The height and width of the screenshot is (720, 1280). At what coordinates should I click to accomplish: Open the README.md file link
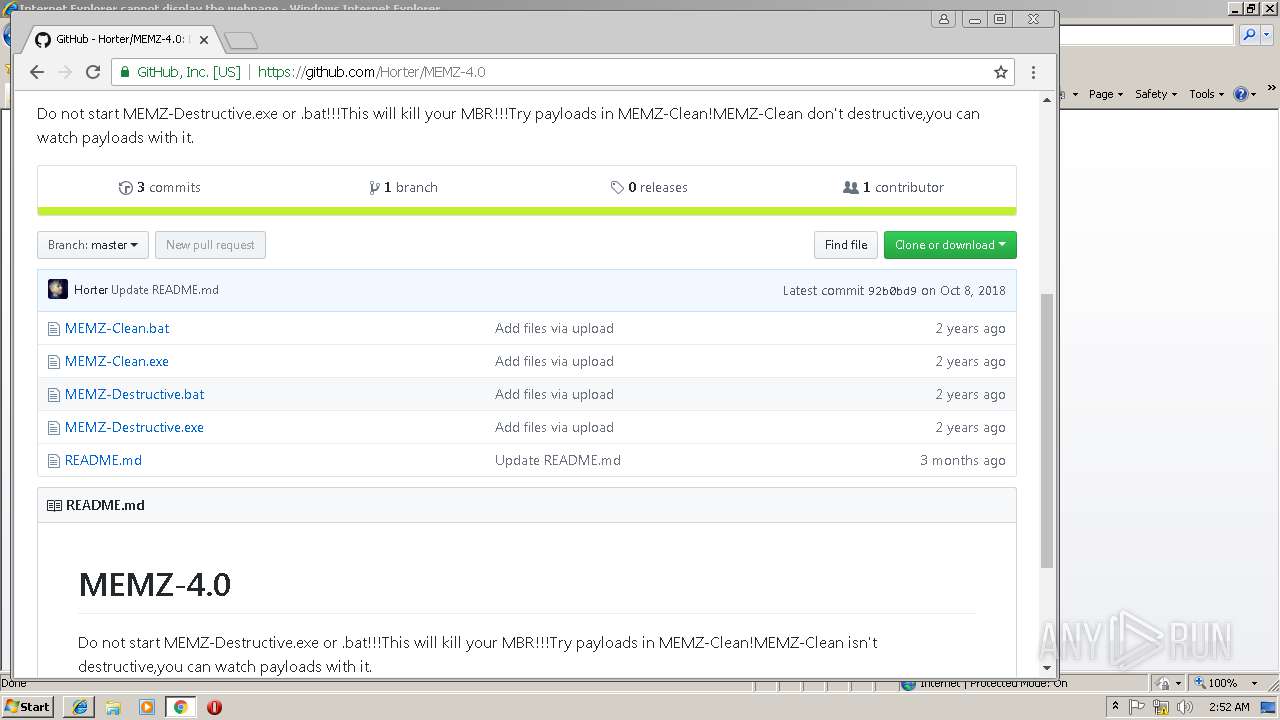tap(103, 460)
